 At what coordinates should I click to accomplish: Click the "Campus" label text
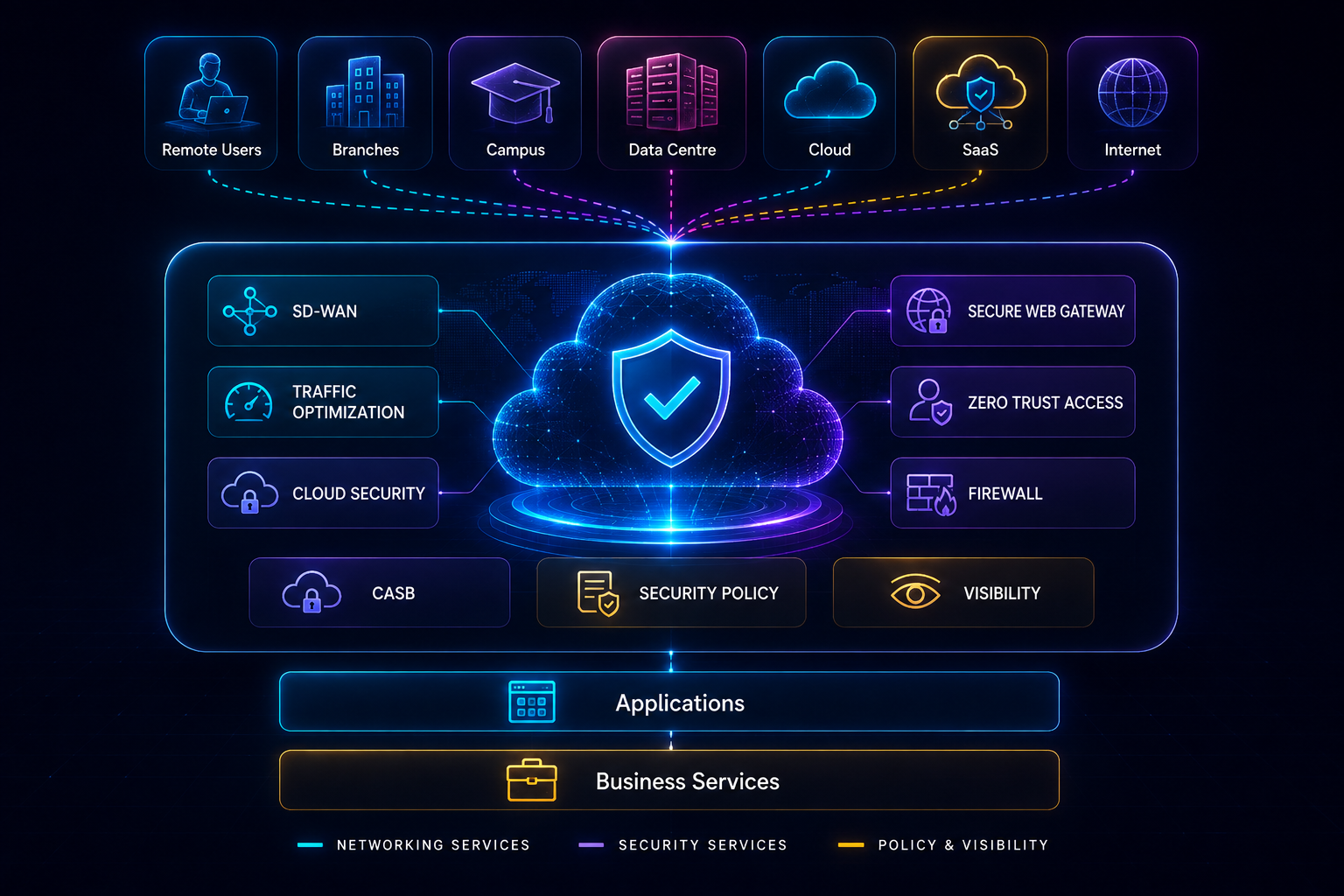[x=515, y=150]
